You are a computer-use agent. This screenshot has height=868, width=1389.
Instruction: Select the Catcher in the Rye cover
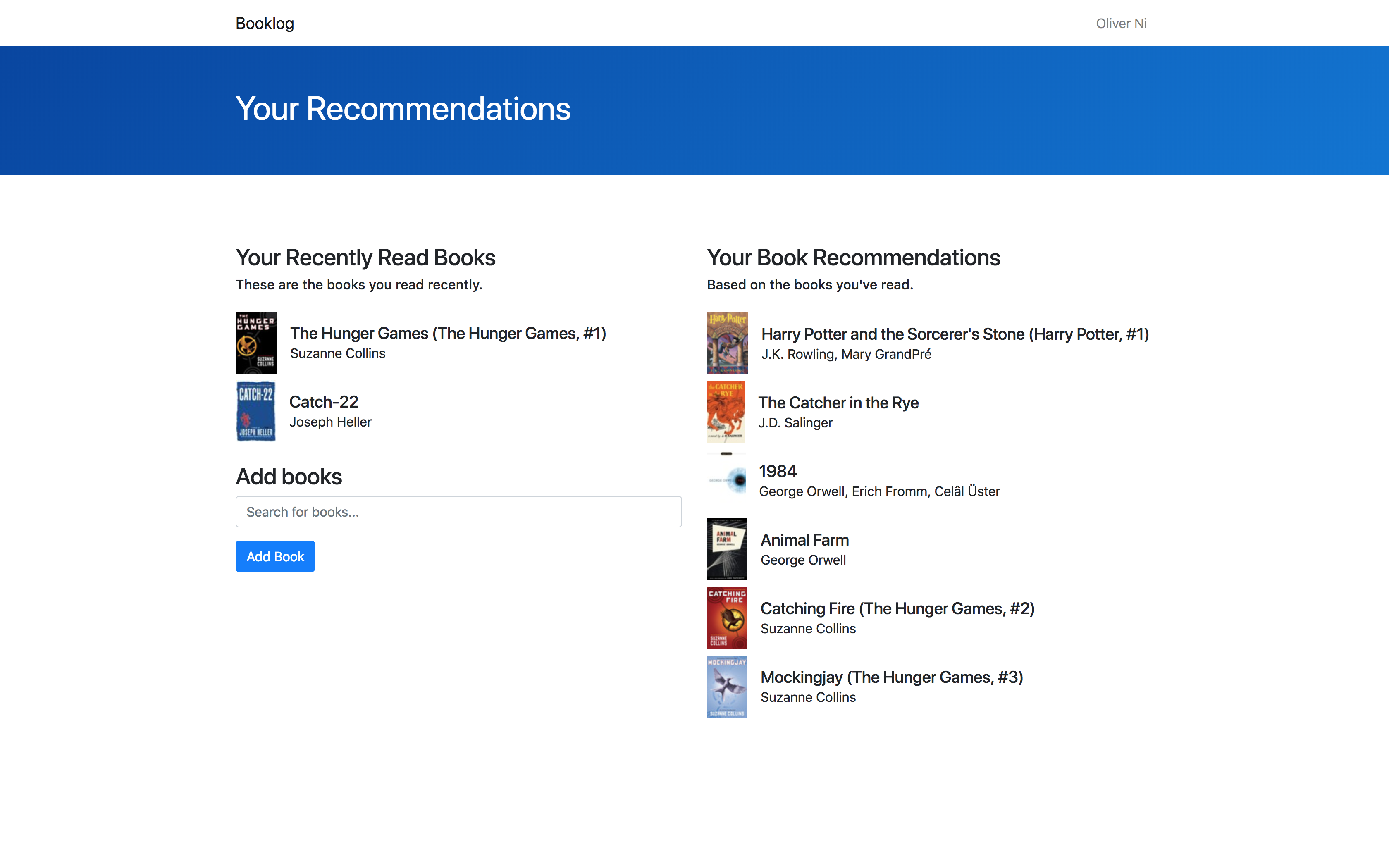pyautogui.click(x=726, y=412)
